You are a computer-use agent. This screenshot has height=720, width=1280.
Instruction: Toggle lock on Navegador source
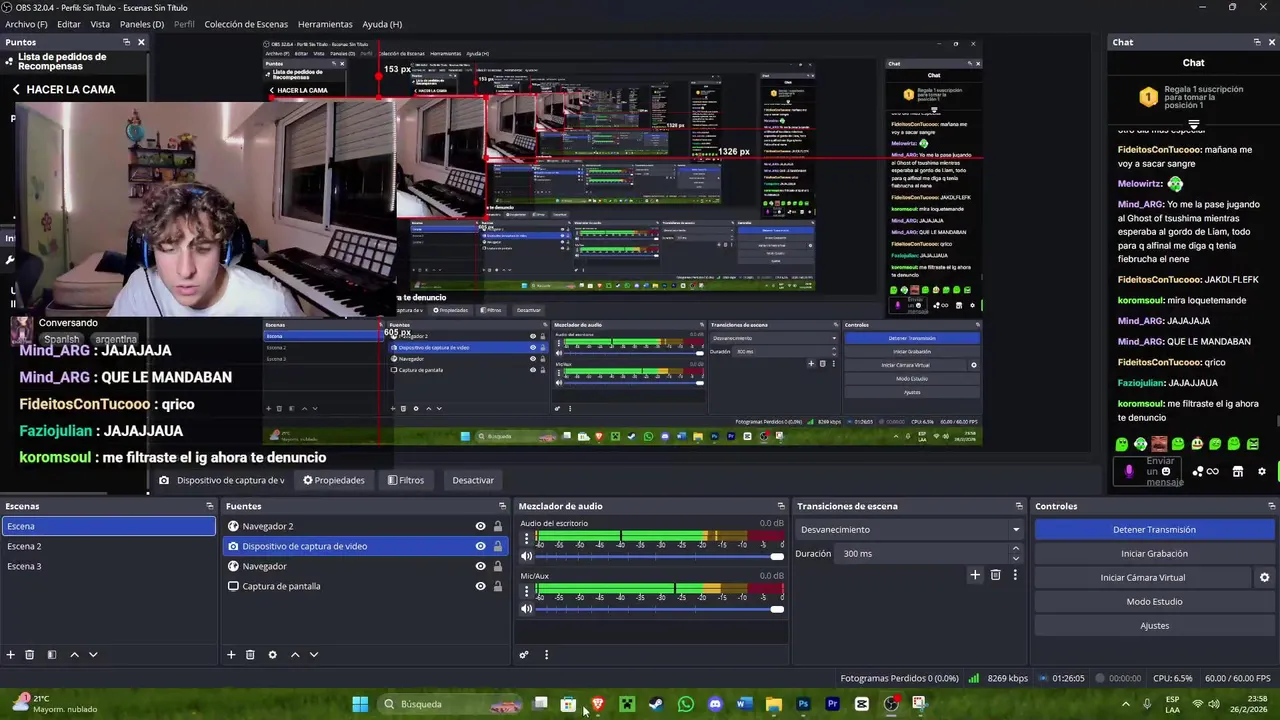click(x=497, y=566)
